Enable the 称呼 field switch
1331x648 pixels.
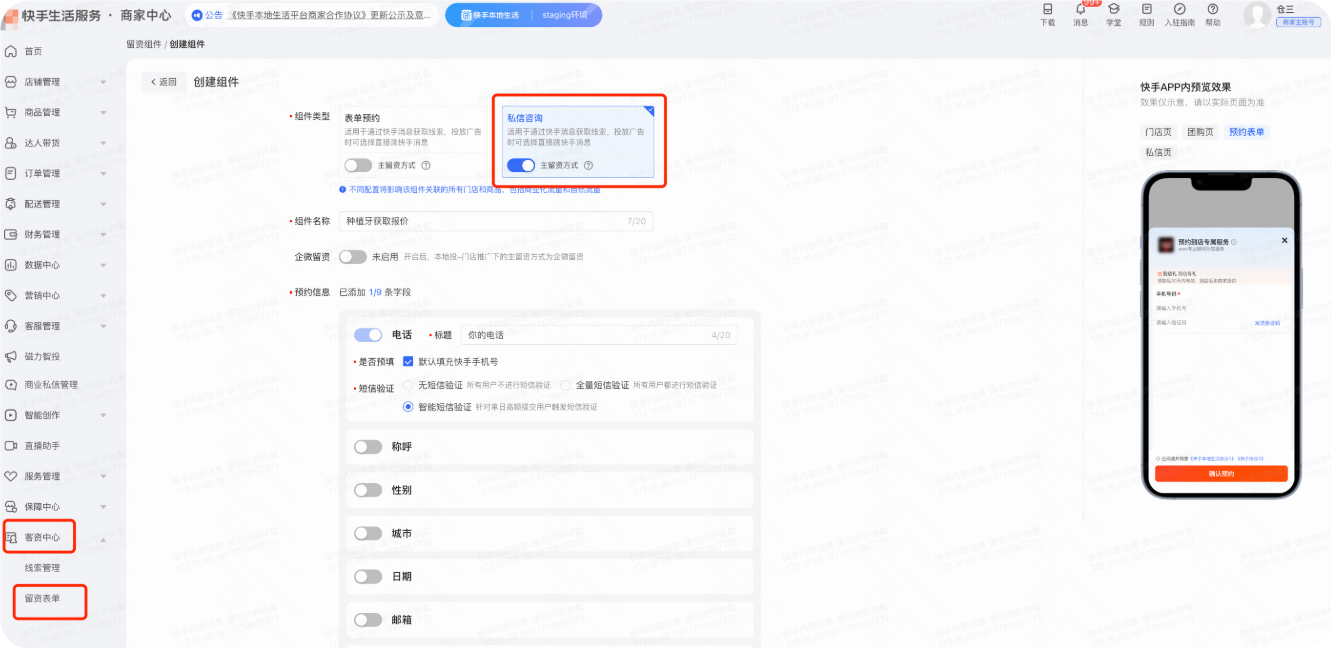(x=368, y=447)
